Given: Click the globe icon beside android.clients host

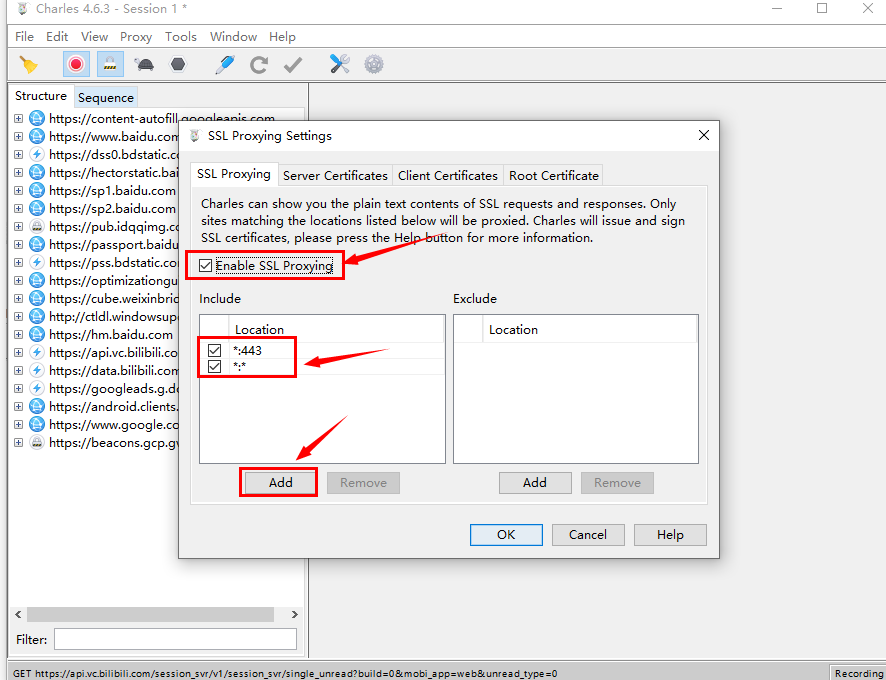Looking at the screenshot, I should tap(37, 406).
